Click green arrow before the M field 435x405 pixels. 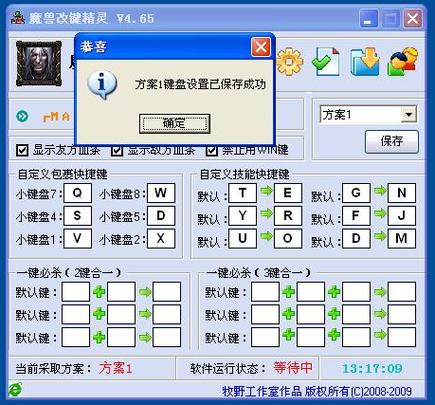pyautogui.click(x=380, y=236)
